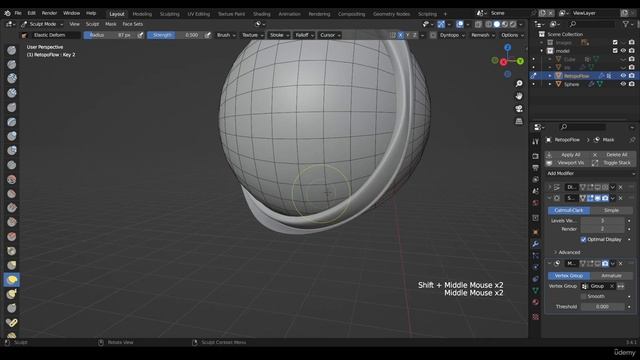Open the Sculpt Mode dropdown

[x=43, y=24]
